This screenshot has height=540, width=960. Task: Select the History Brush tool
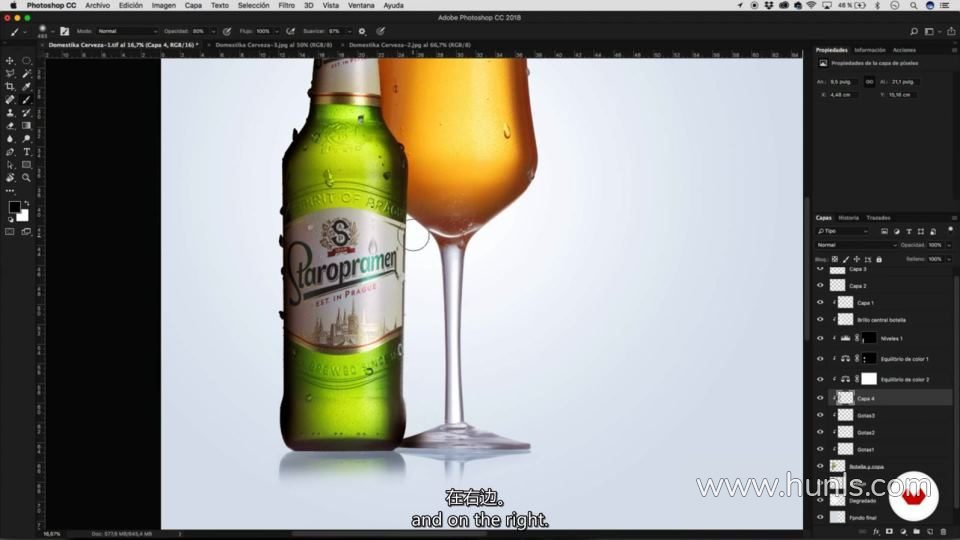(x=26, y=113)
